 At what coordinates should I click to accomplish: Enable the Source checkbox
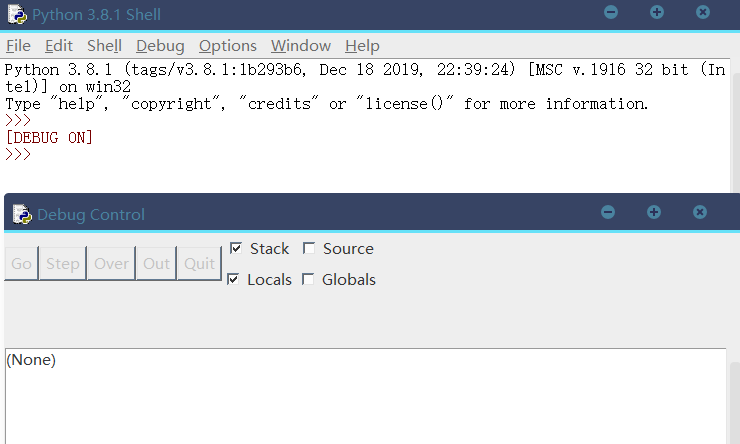[x=309, y=249]
